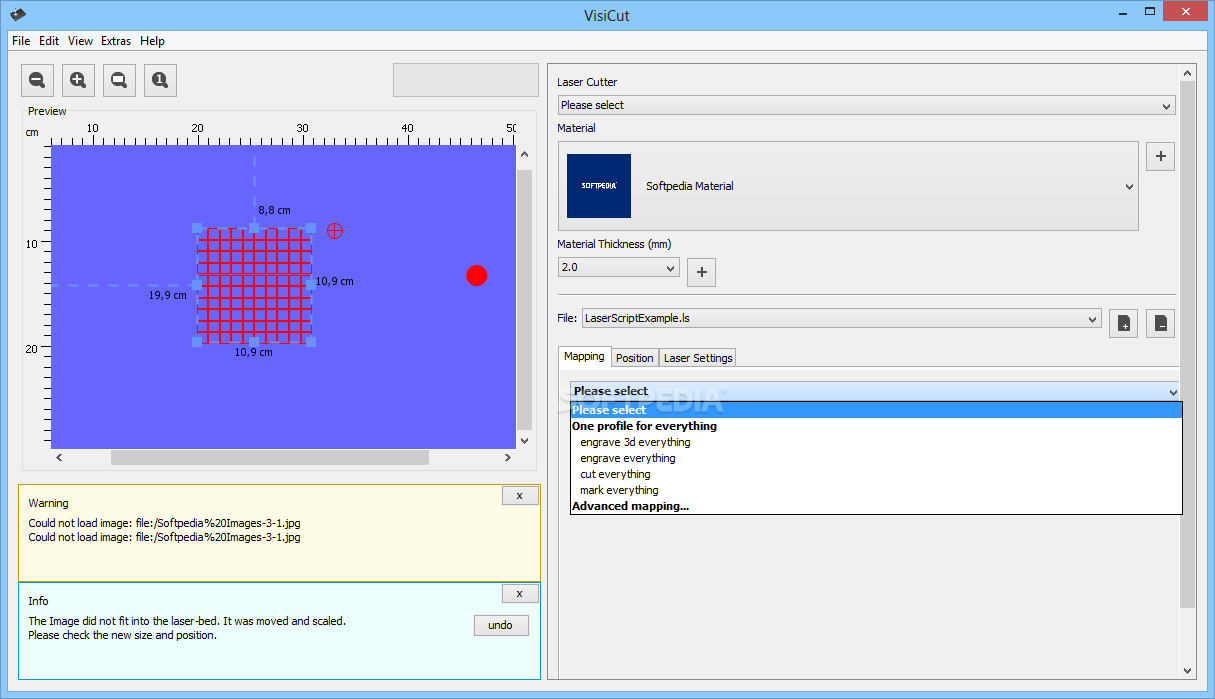
Task: Click the zoom in magnifier icon
Action: click(x=78, y=80)
